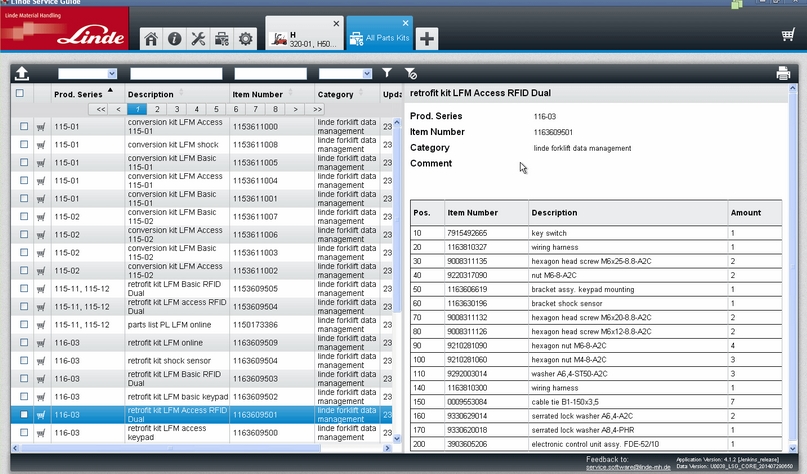This screenshot has height=474, width=807.
Task: Check the row for item 1163609503
Action: tap(24, 378)
